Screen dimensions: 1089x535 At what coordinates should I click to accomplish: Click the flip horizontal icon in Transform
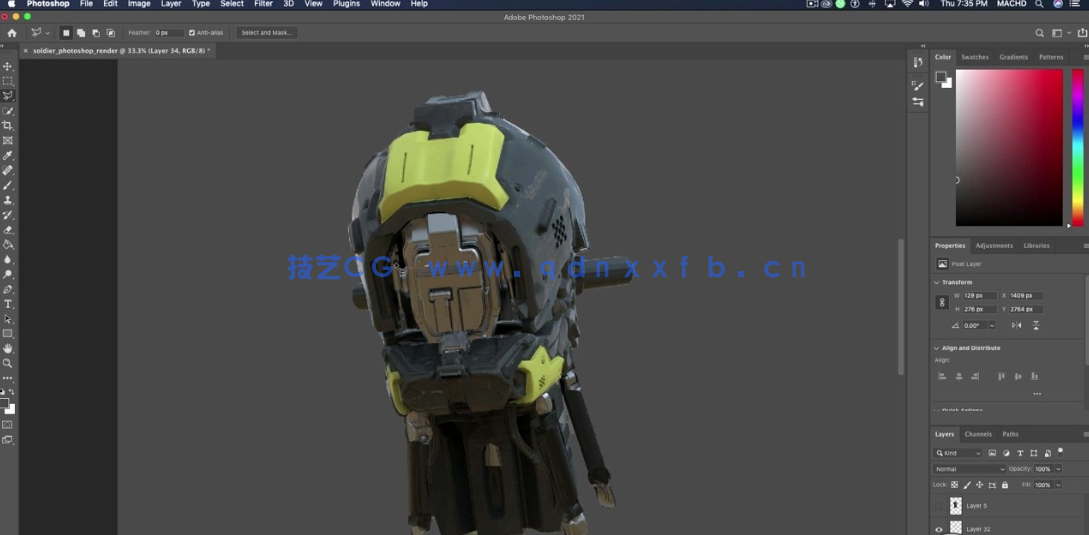(x=1017, y=325)
